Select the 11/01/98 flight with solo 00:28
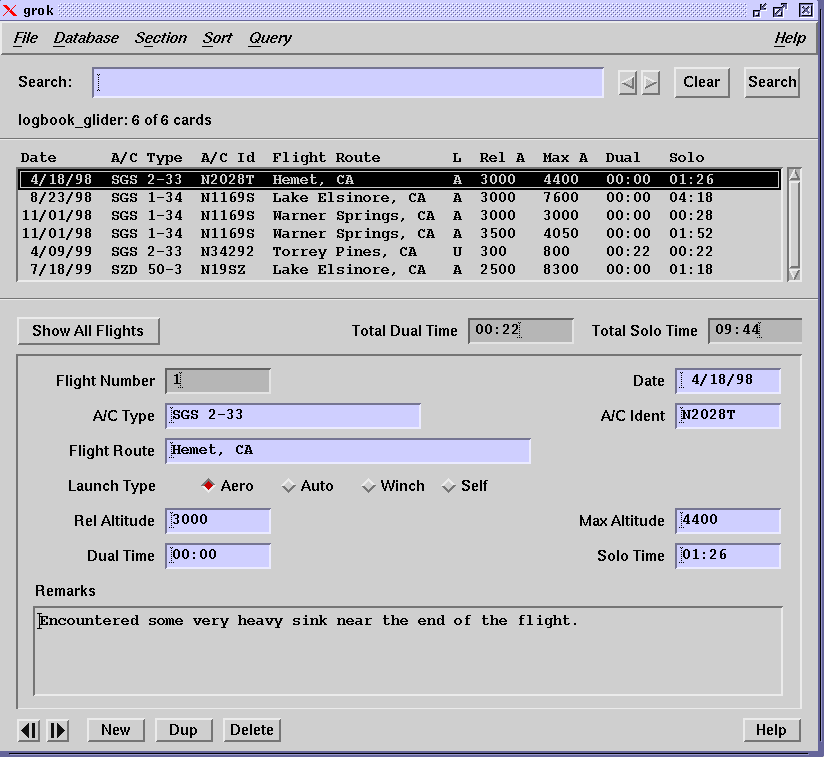This screenshot has width=824, height=757. (x=399, y=216)
